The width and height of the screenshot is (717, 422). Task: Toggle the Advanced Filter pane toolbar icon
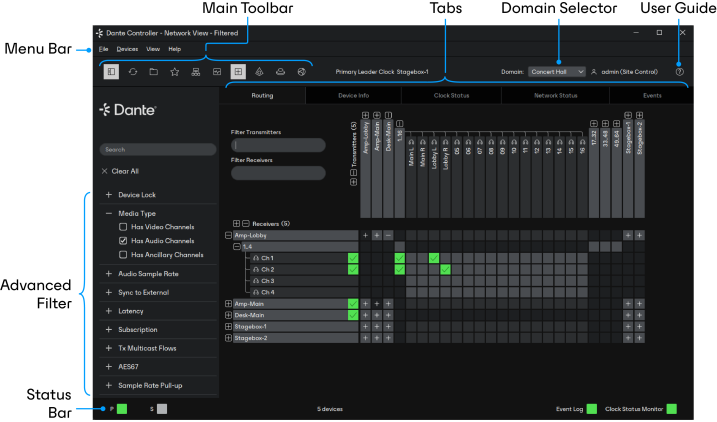pos(111,72)
